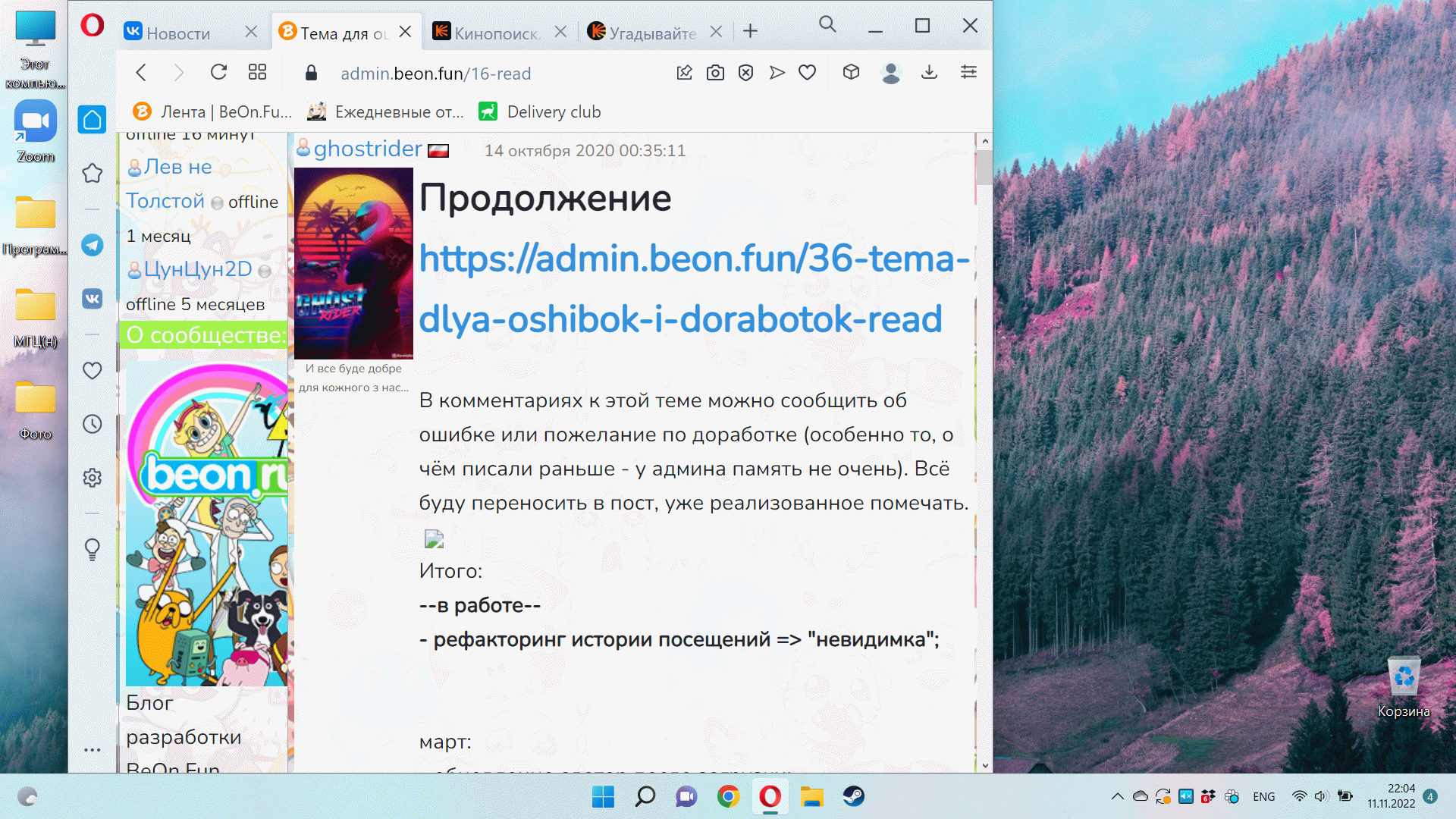Toggle ad blocker shield icon
The width and height of the screenshot is (1456, 819).
click(x=746, y=73)
